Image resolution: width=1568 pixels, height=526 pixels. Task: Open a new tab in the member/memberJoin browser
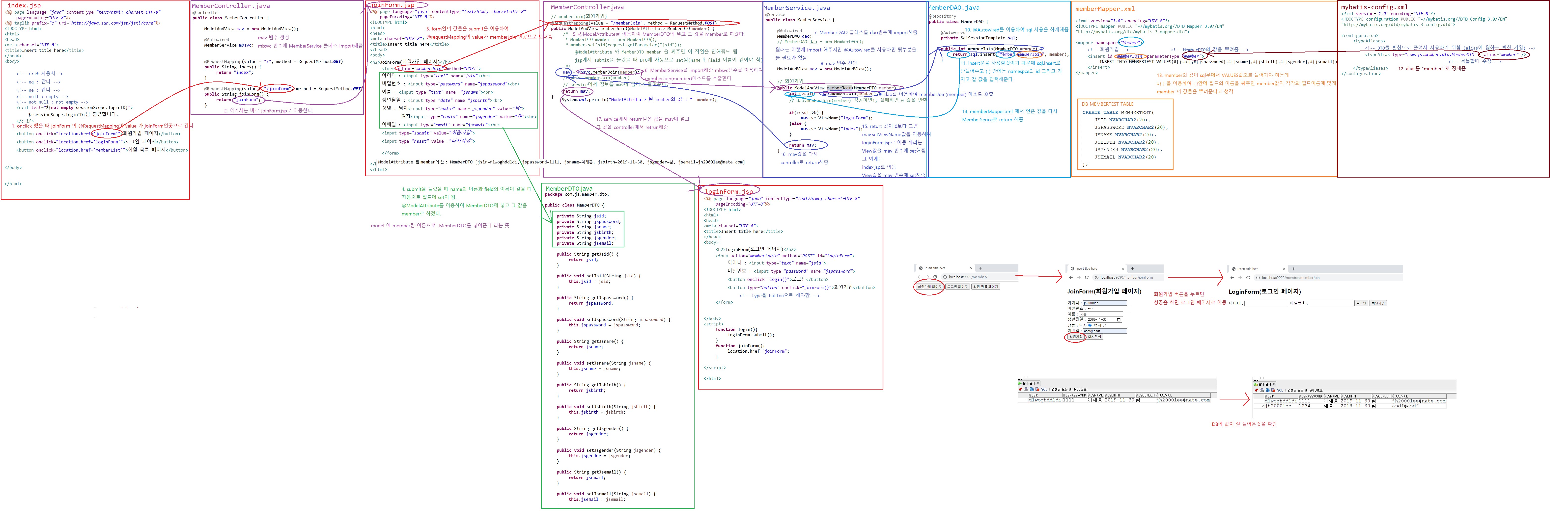[1293, 269]
